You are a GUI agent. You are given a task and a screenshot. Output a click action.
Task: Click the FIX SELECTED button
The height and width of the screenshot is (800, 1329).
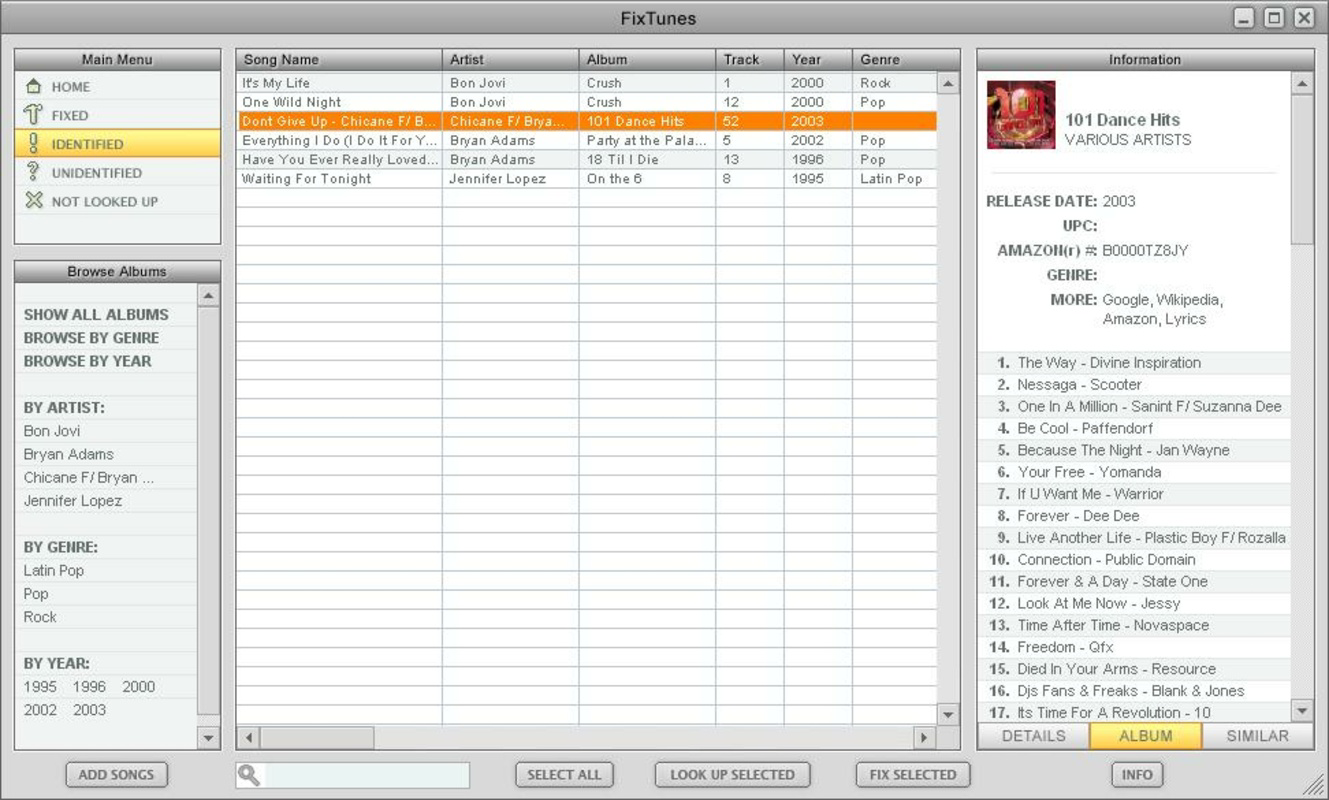(913, 775)
